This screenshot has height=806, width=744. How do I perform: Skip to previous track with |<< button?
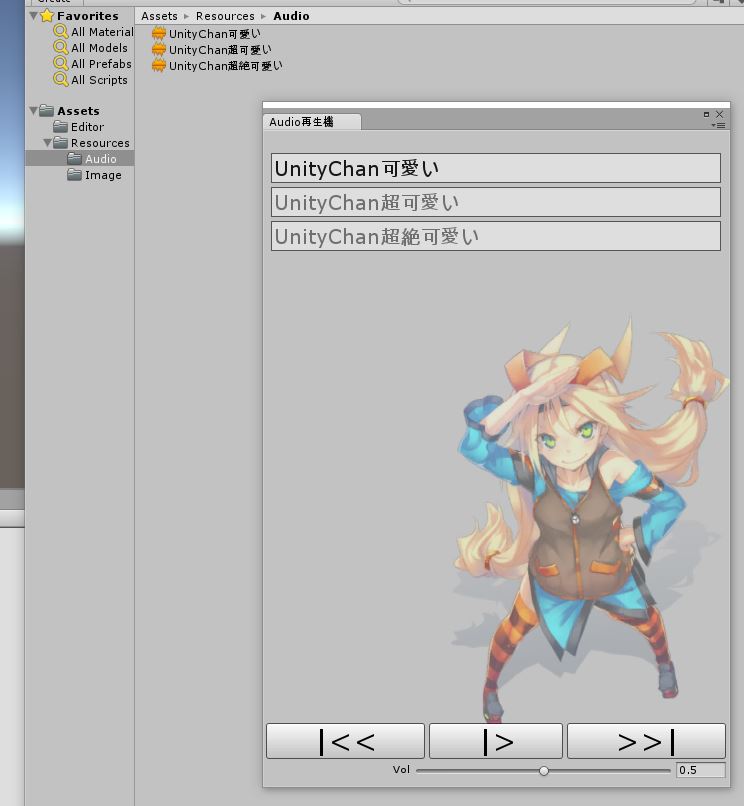[x=346, y=741]
